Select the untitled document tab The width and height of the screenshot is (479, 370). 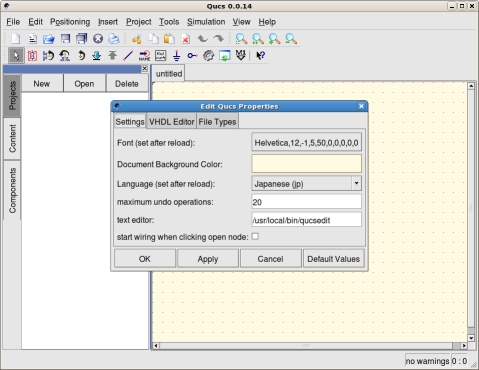[x=169, y=74]
